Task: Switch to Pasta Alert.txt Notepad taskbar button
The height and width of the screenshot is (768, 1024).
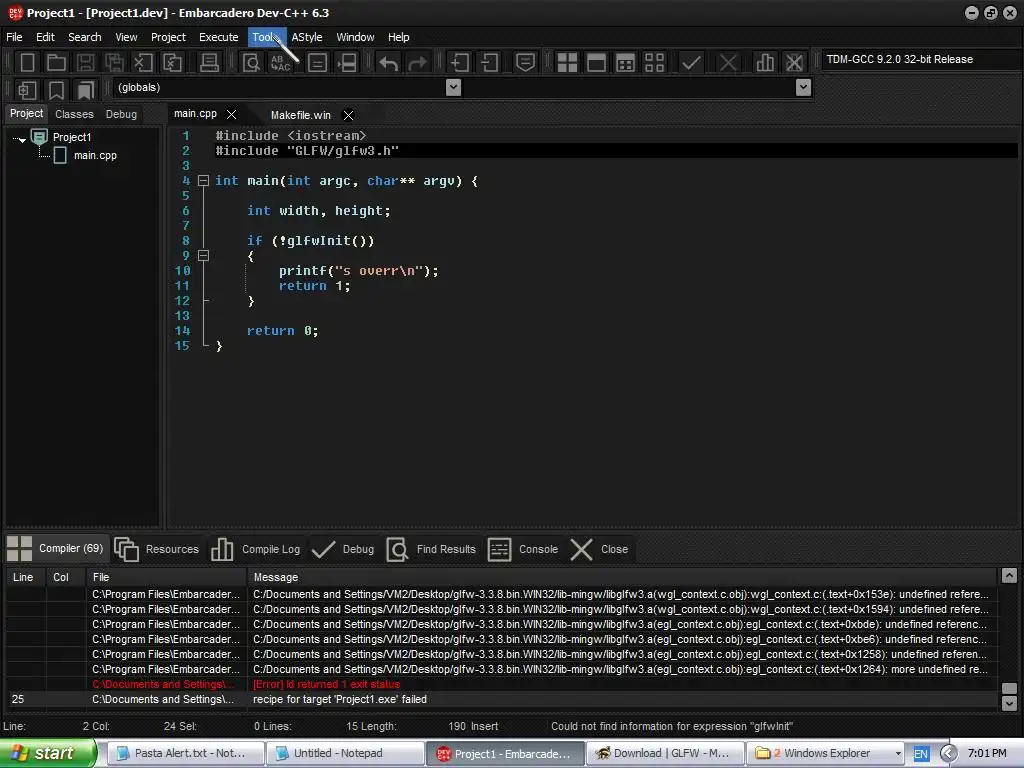Action: click(187, 754)
